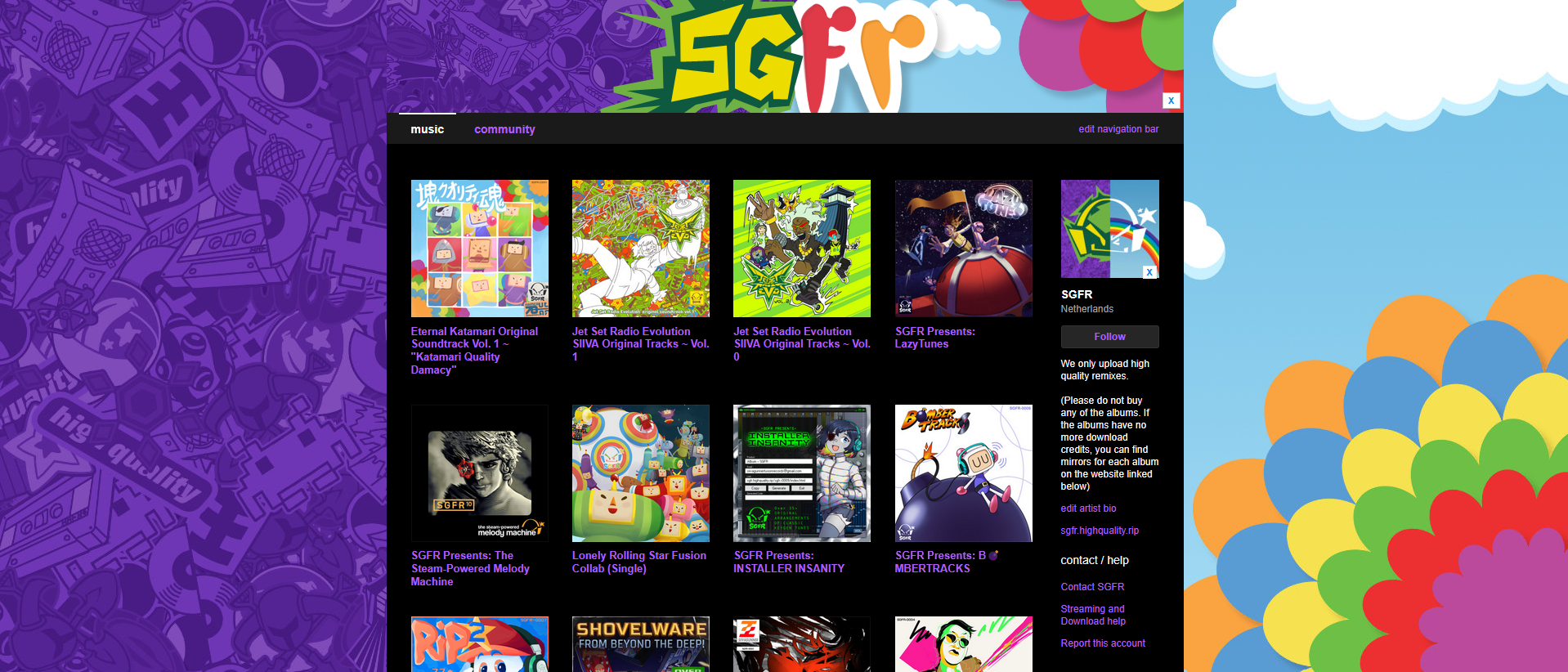This screenshot has height=672, width=1568.
Task: Open Steam-Powered Melody Machine album cover
Action: tap(479, 473)
